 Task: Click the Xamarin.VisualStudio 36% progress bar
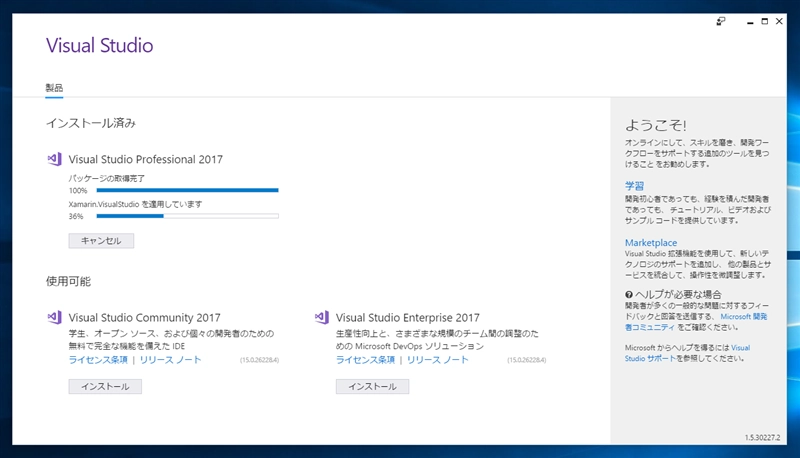click(x=187, y=216)
